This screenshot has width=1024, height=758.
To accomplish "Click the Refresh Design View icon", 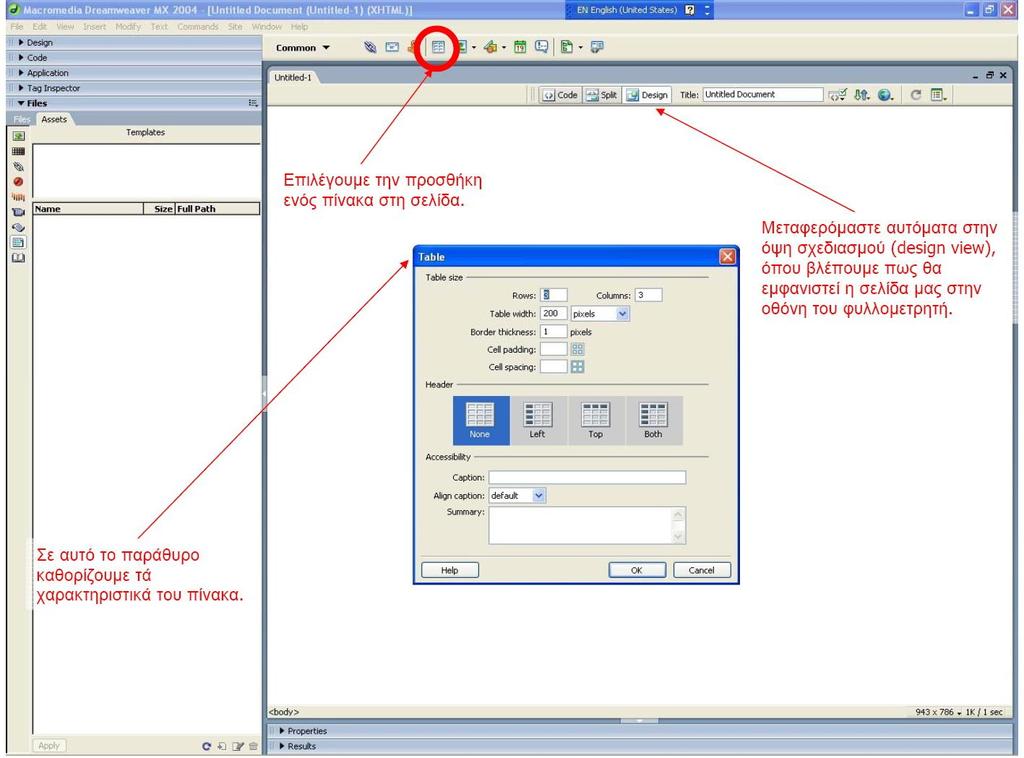I will point(916,95).
